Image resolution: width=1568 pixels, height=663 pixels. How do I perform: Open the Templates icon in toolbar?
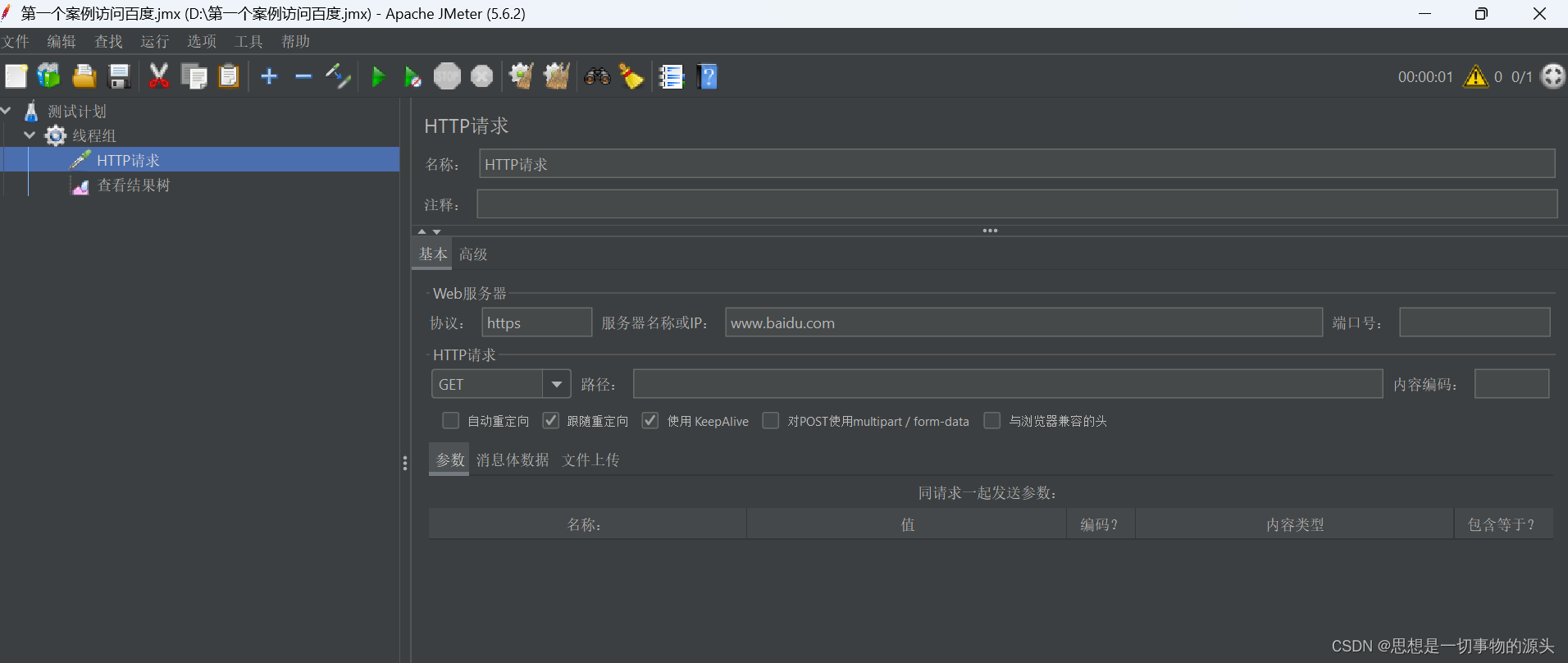(x=49, y=76)
